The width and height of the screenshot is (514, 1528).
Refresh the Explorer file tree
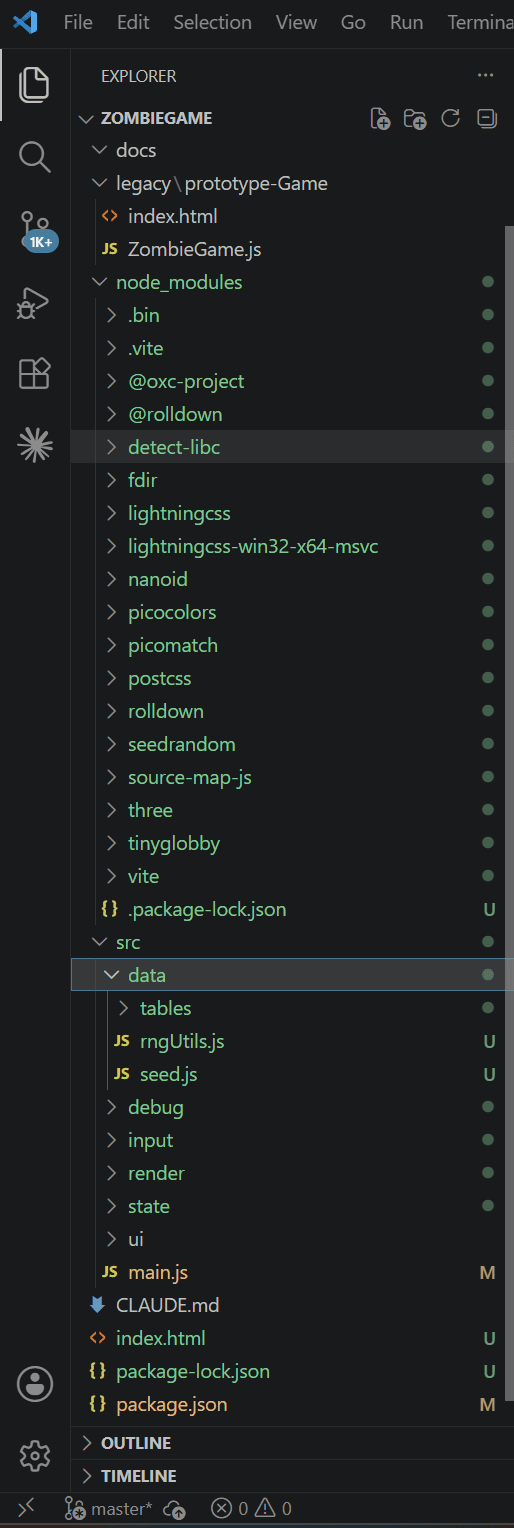(x=451, y=119)
